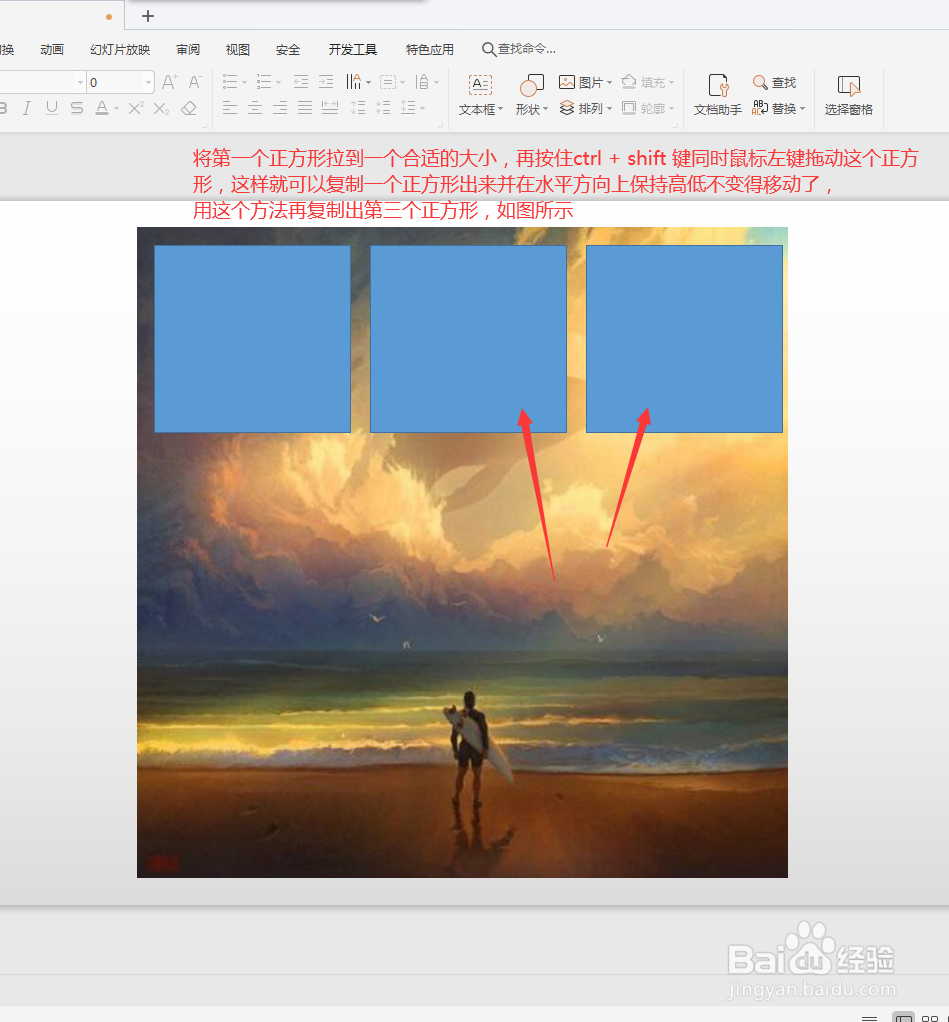
Task: Open the line spacing dropdown arrow
Action: point(422,109)
